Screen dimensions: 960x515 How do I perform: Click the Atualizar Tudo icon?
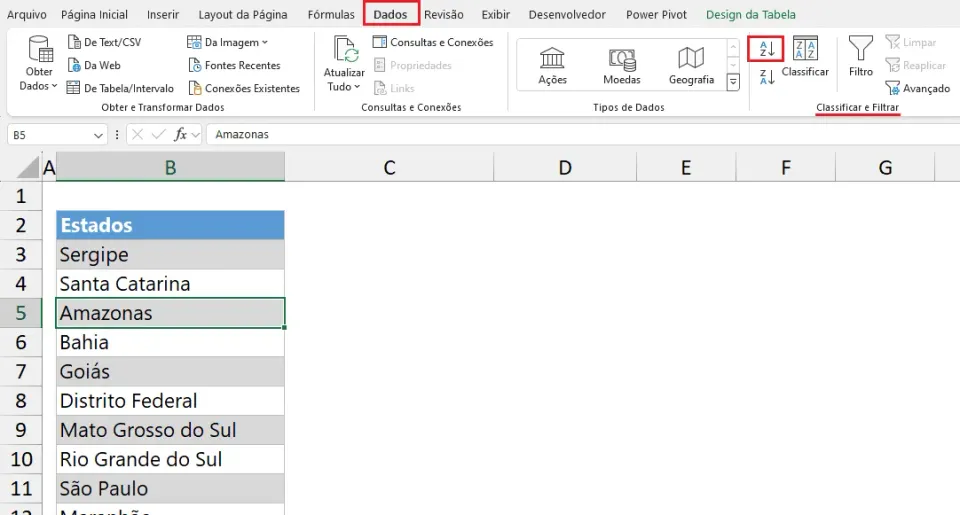click(345, 50)
